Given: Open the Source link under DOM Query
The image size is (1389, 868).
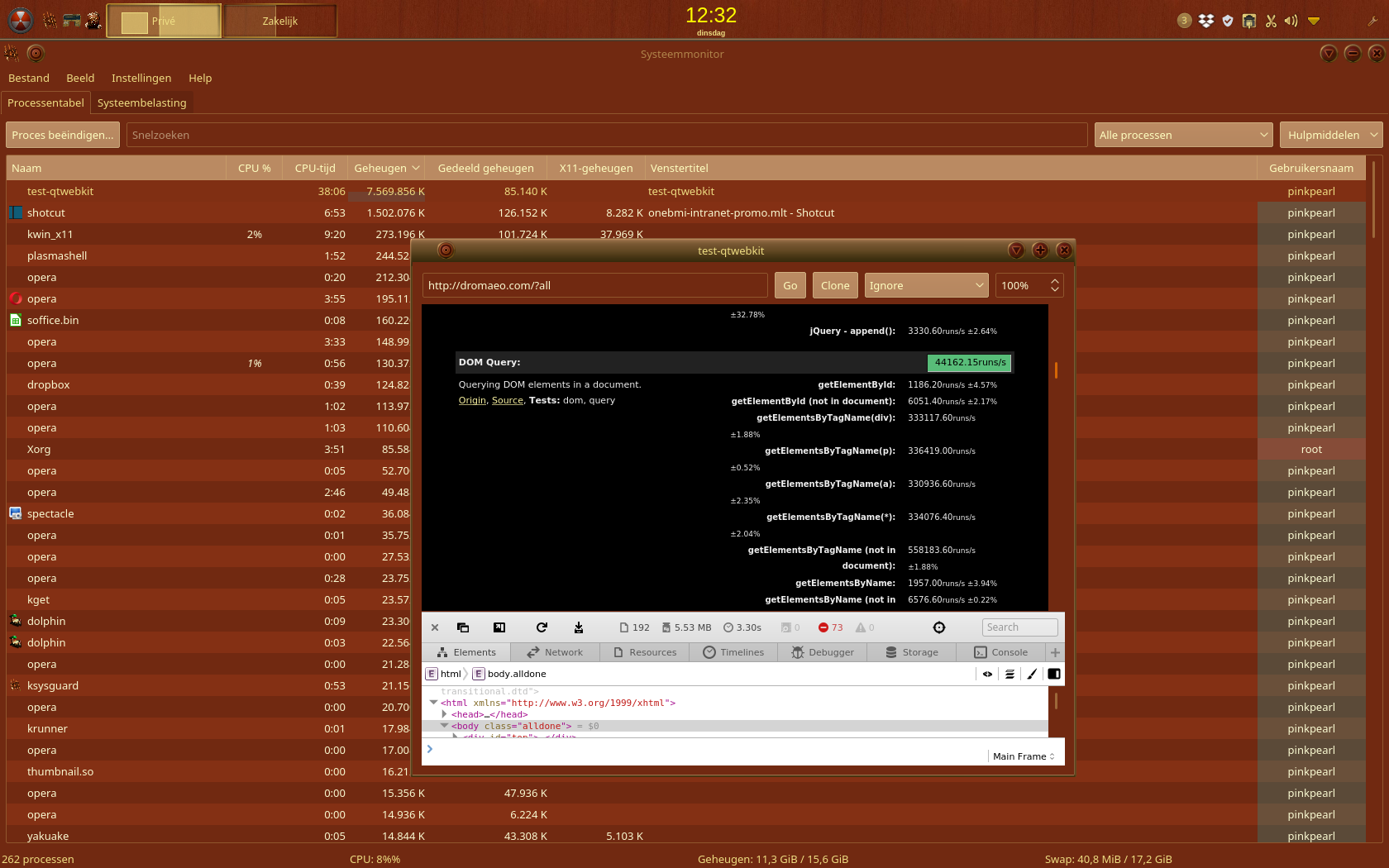Looking at the screenshot, I should (507, 400).
